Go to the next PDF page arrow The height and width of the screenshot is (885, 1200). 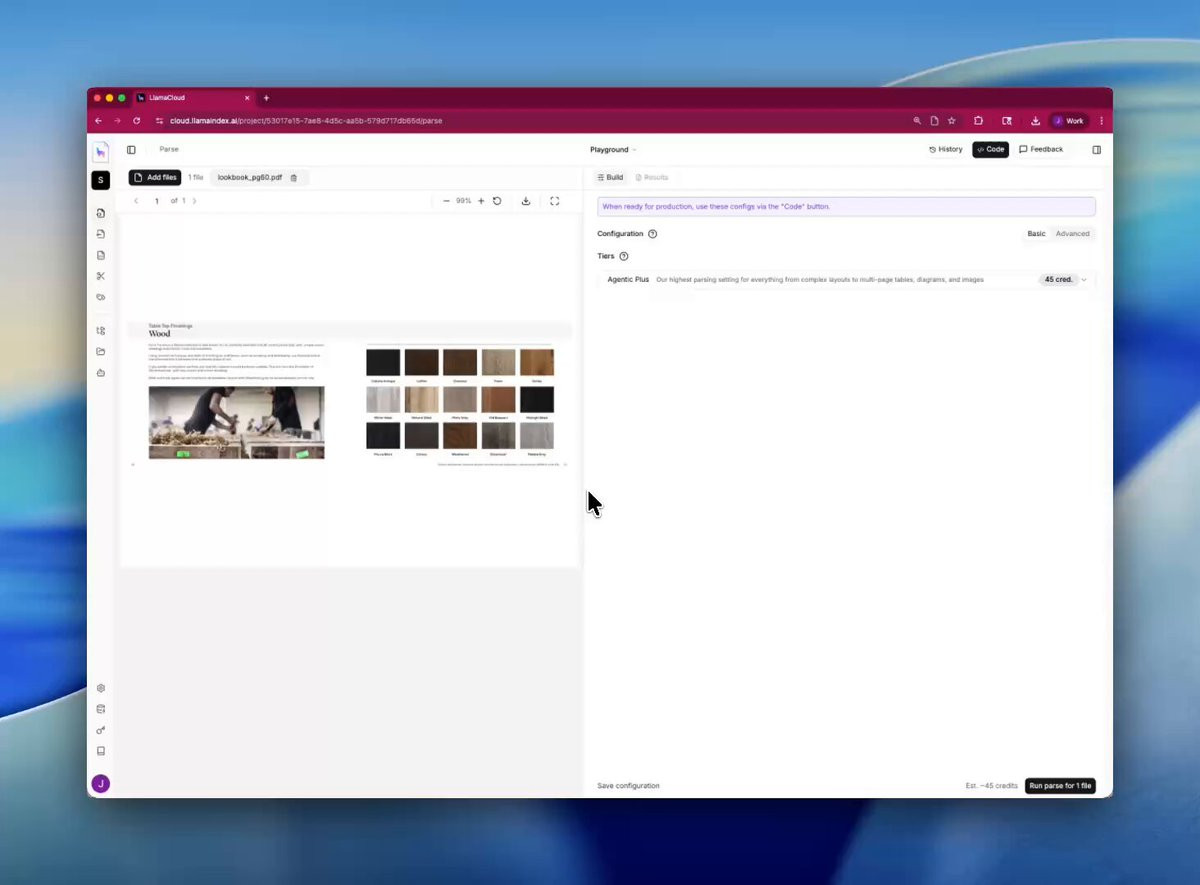tap(194, 201)
